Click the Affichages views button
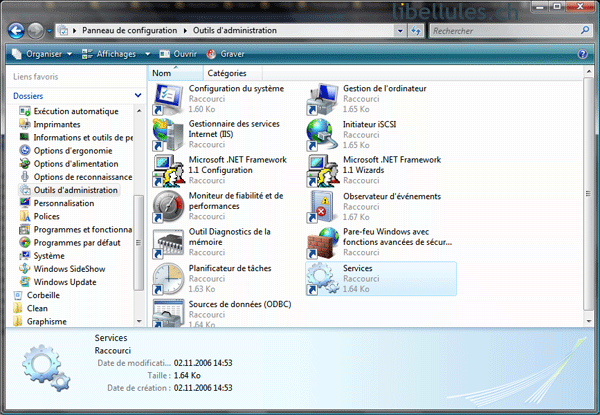This screenshot has width=600, height=415. tap(109, 54)
